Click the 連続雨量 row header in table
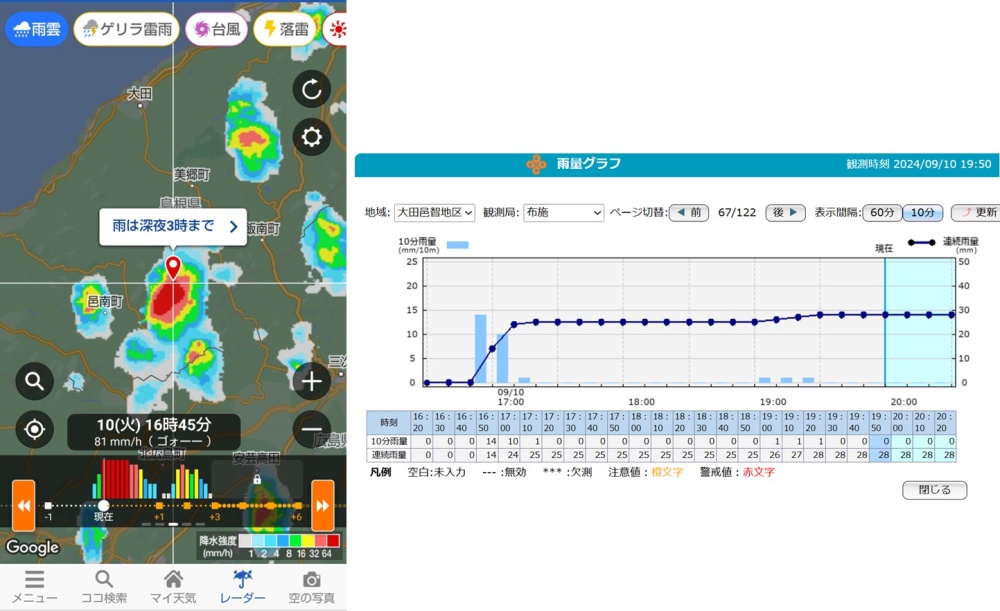Screen dimensions: 1000x611 tap(388, 455)
